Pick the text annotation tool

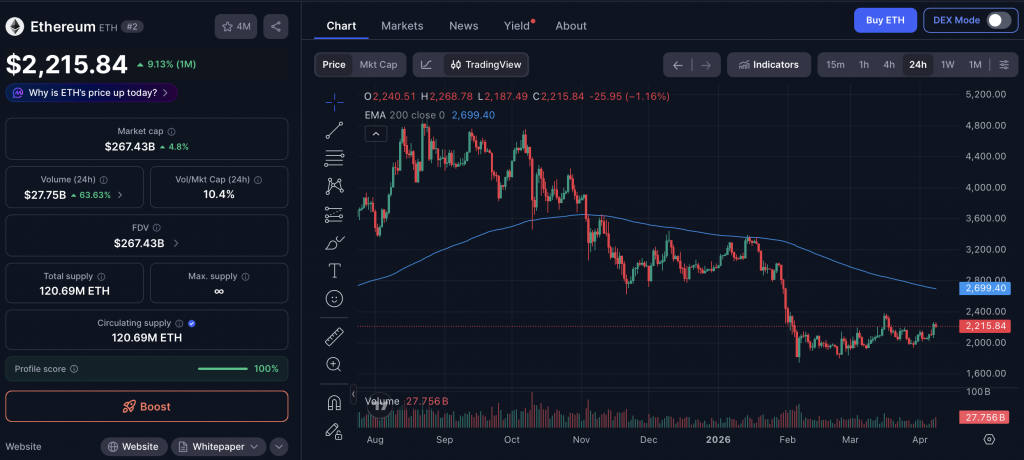[x=335, y=270]
